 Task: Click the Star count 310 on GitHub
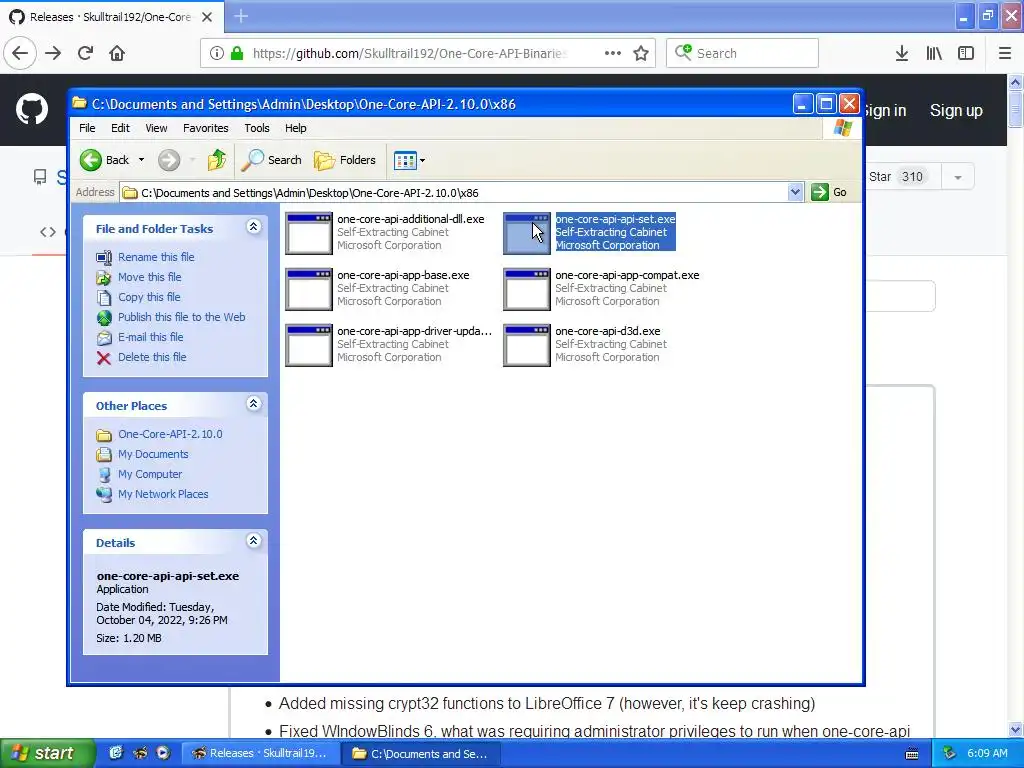[x=912, y=177]
